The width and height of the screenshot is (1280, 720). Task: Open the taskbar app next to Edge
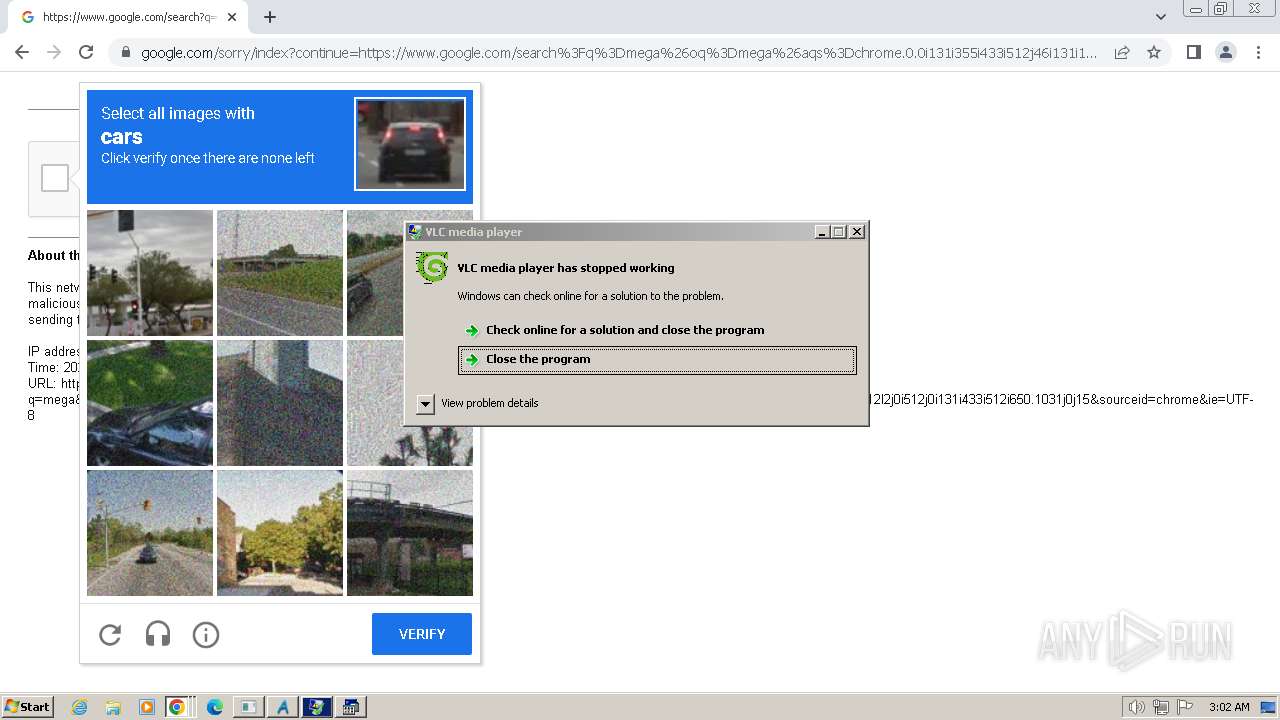click(248, 707)
